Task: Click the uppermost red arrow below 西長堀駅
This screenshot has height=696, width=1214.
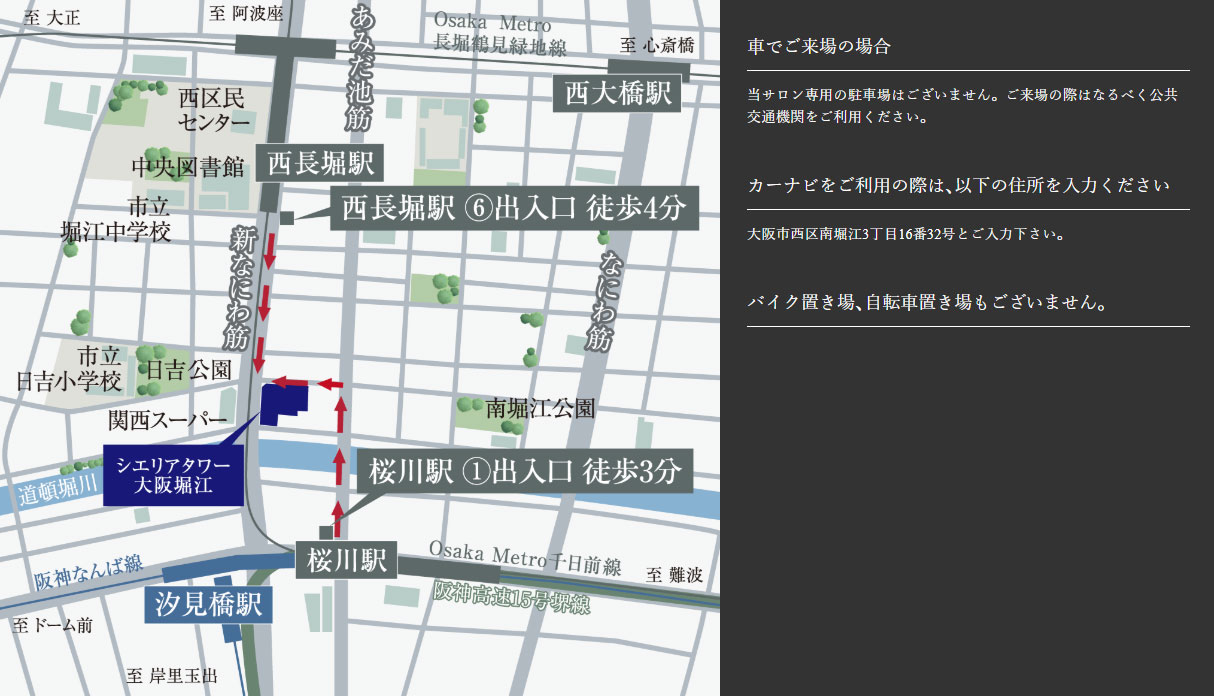Action: (269, 250)
